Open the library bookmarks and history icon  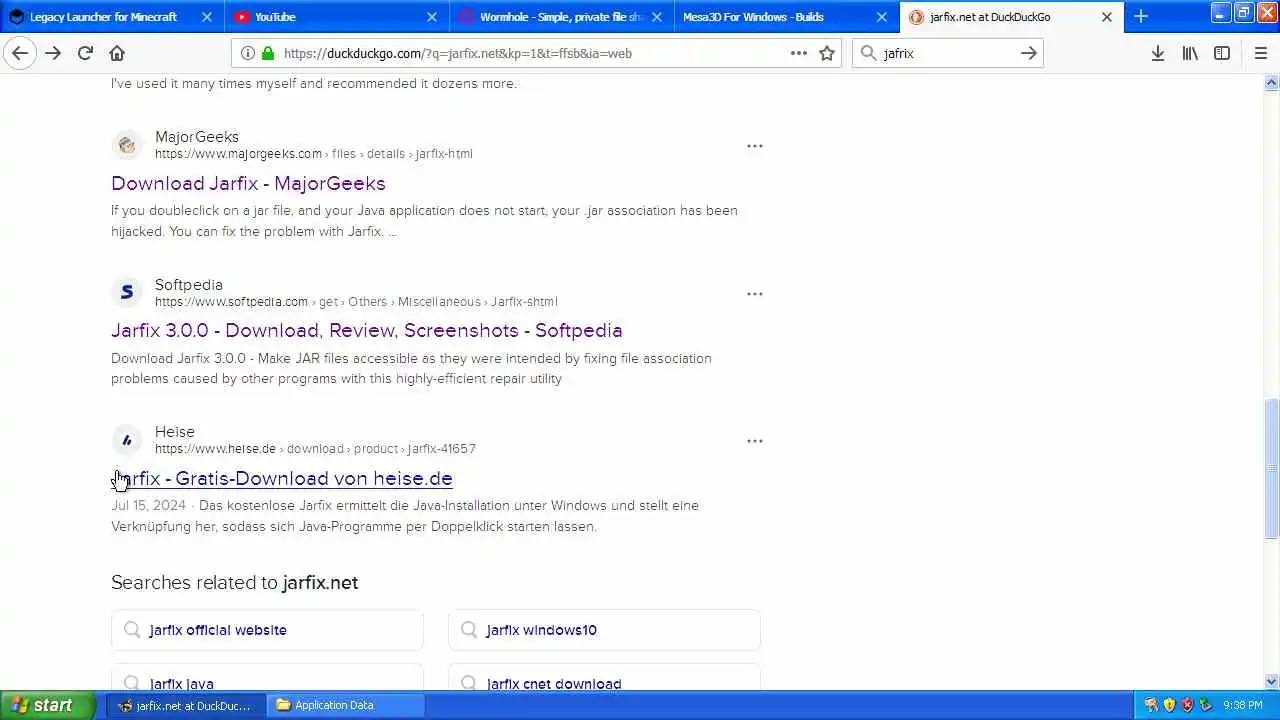[x=1190, y=53]
